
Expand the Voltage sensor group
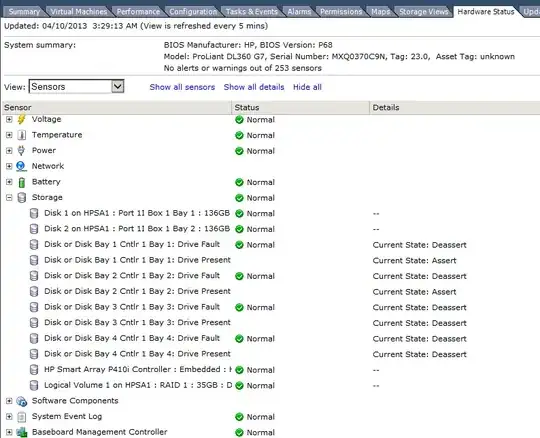[9, 119]
